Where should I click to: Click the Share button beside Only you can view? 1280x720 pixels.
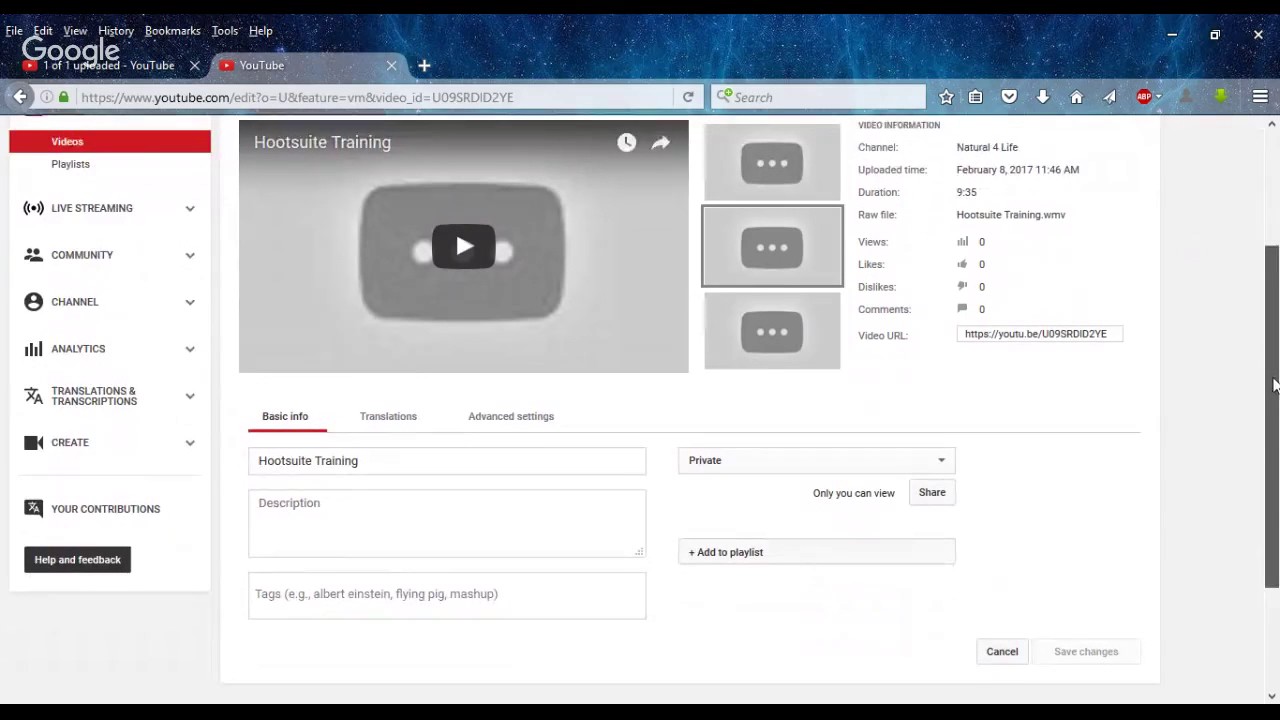point(932,492)
